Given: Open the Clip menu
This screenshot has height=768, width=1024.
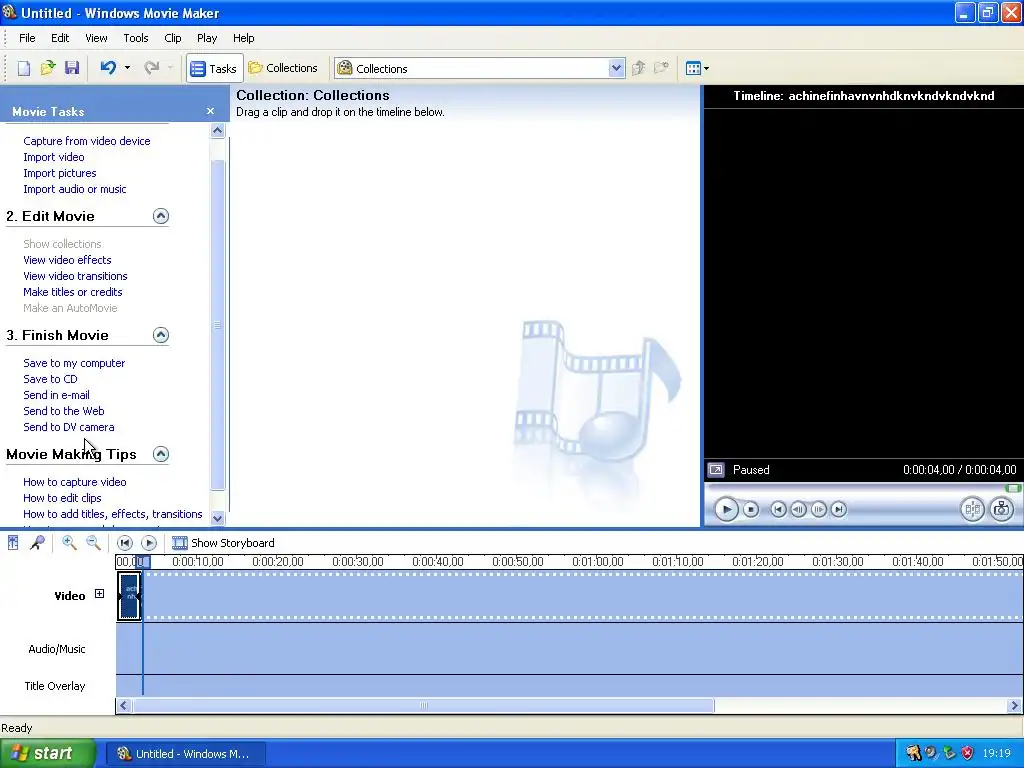Looking at the screenshot, I should pyautogui.click(x=173, y=38).
